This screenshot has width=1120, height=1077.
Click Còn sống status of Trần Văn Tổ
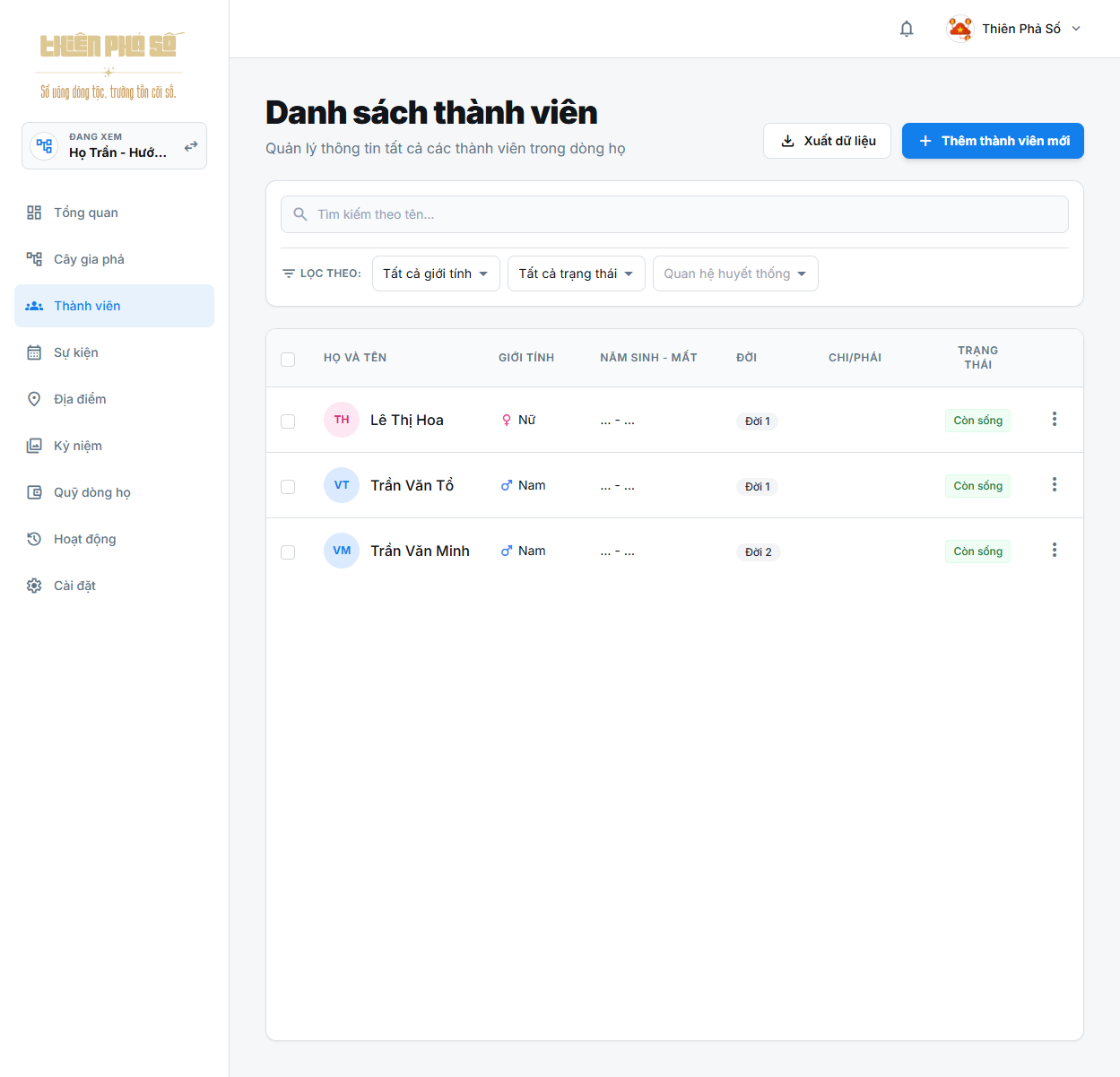[977, 486]
